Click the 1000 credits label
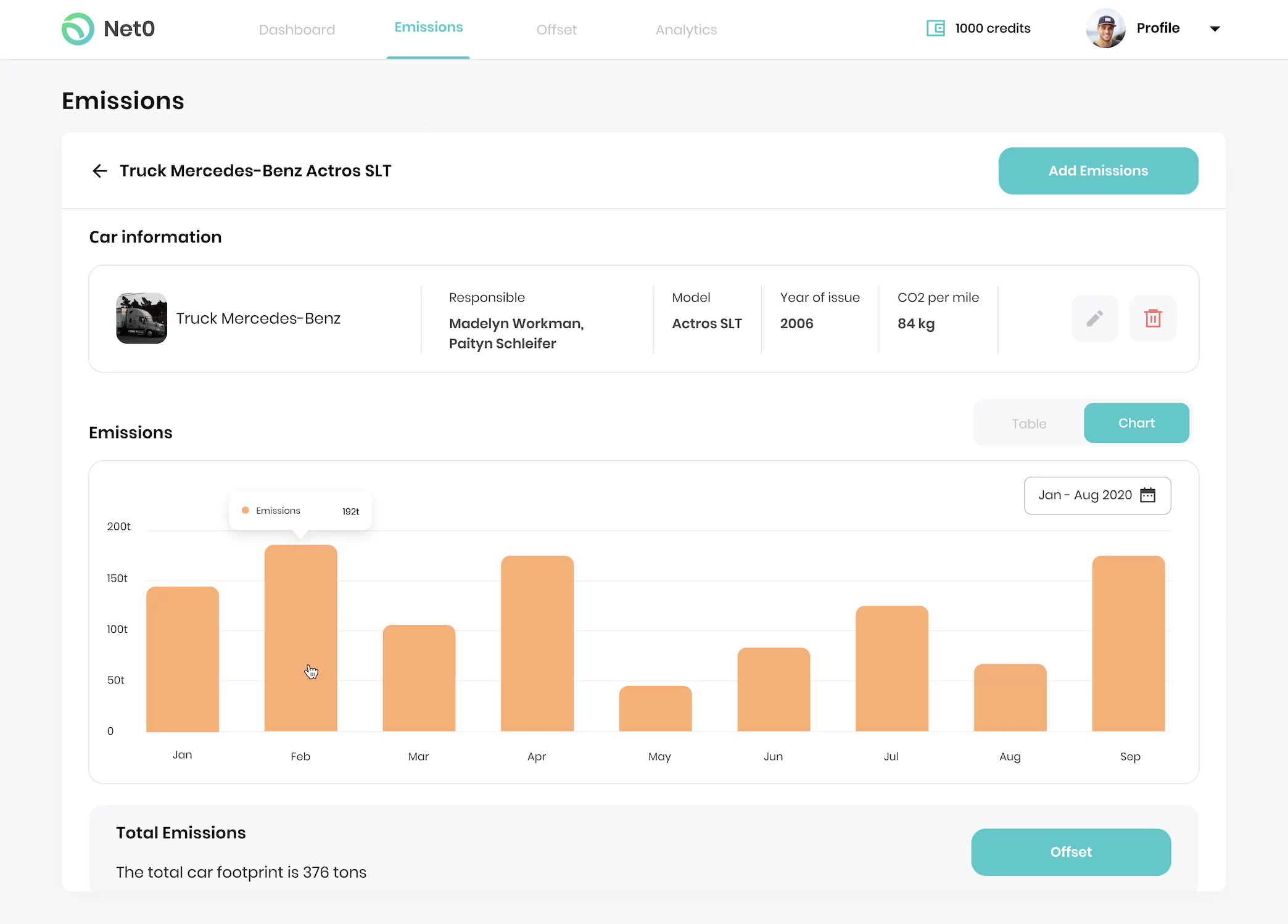Image resolution: width=1288 pixels, height=924 pixels. click(x=993, y=28)
